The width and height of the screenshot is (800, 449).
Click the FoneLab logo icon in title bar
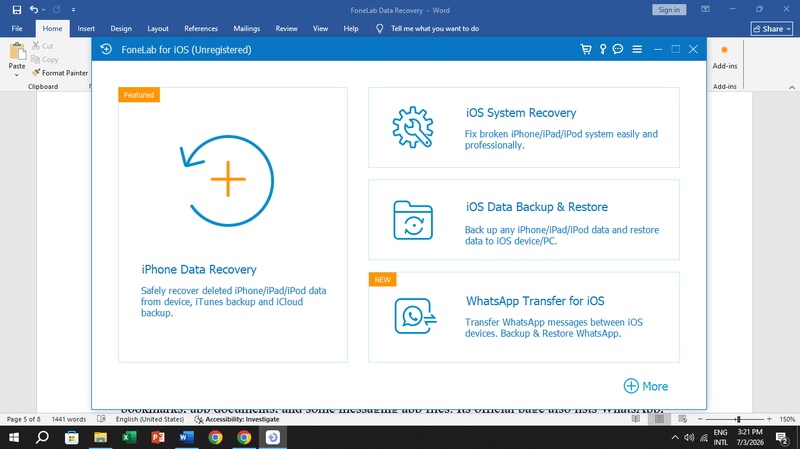point(106,49)
